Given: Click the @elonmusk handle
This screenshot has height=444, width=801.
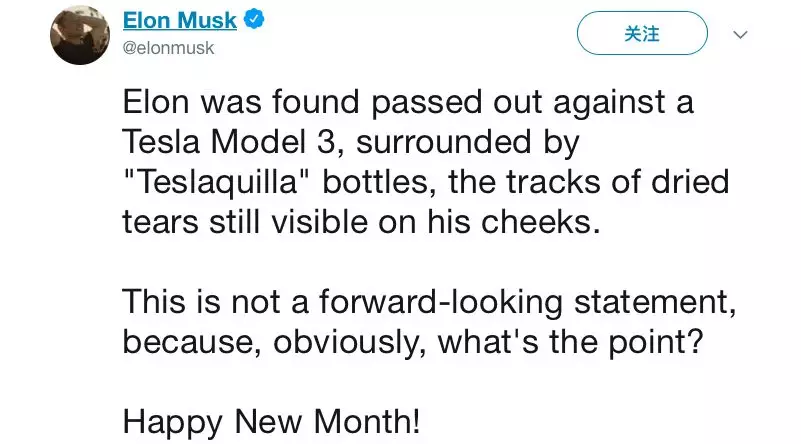Looking at the screenshot, I should click(168, 48).
